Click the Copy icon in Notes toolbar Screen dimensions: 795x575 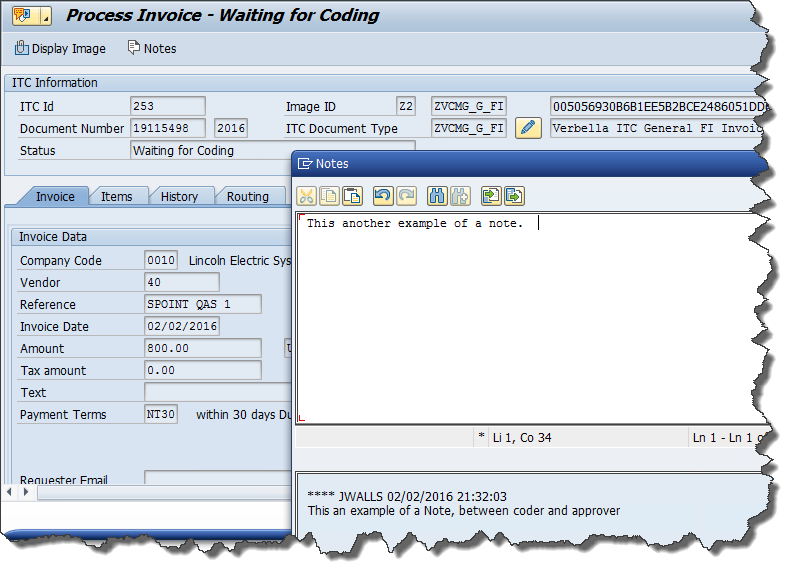point(330,196)
